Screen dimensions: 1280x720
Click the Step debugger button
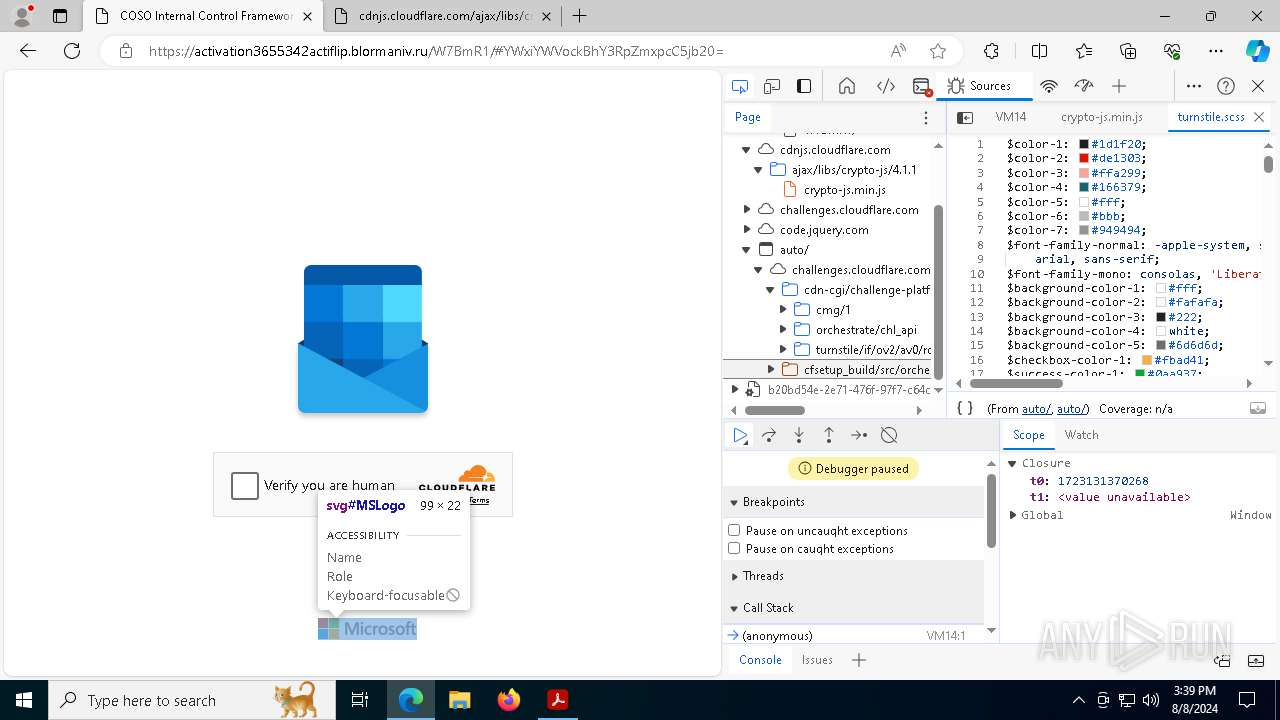[859, 435]
